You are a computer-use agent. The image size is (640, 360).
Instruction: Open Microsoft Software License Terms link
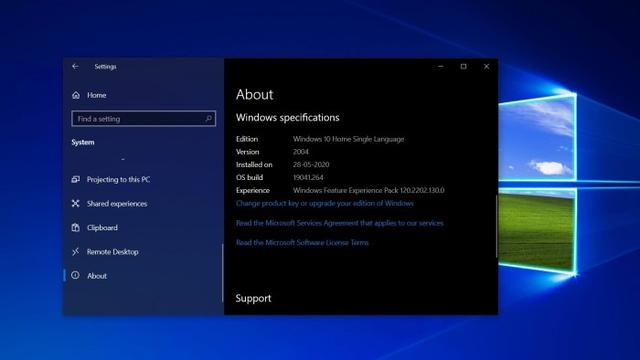click(x=302, y=242)
